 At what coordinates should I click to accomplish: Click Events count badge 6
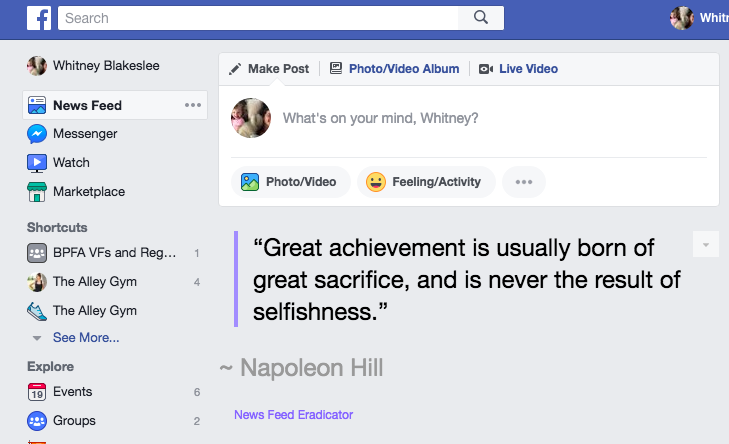coord(197,392)
